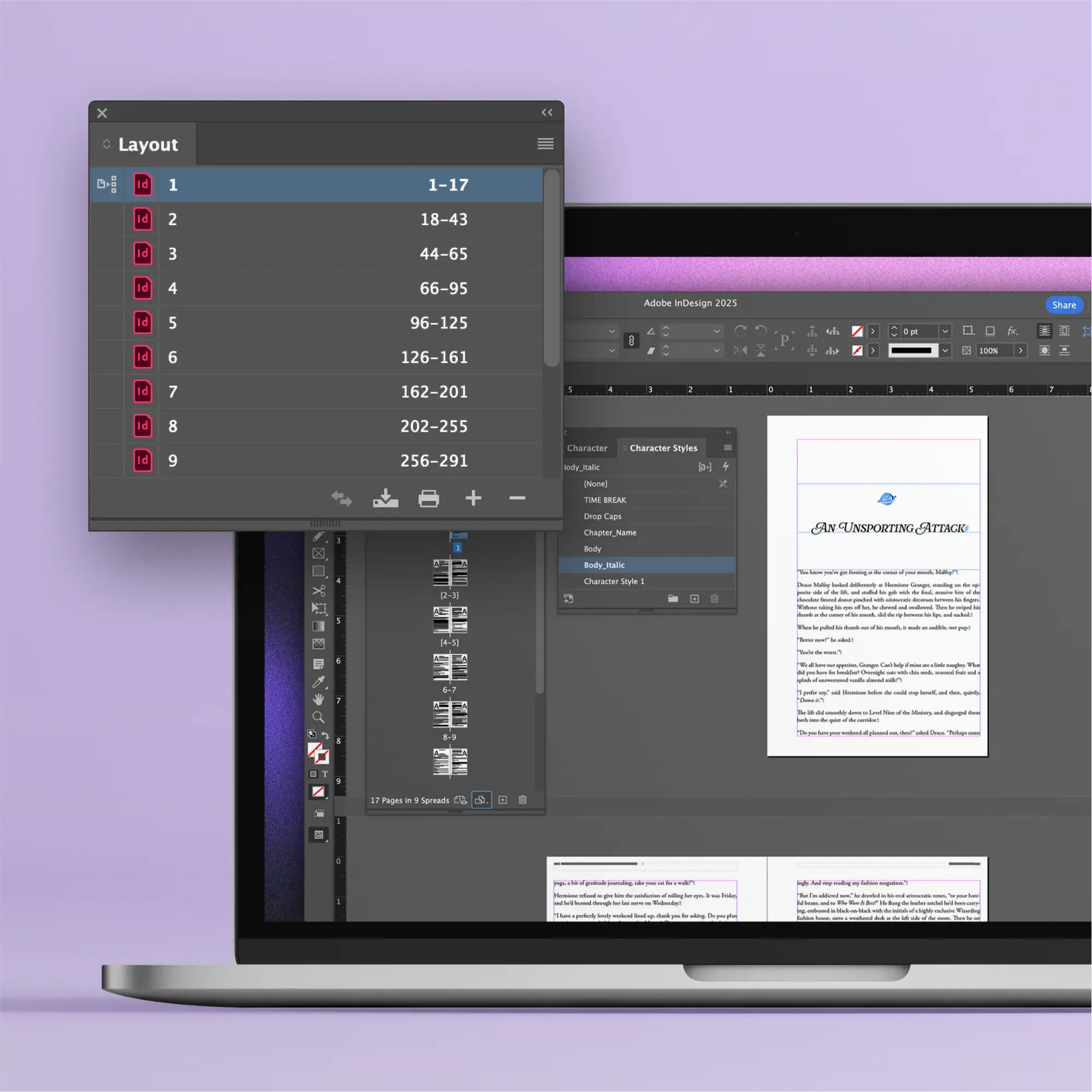Image resolution: width=1092 pixels, height=1092 pixels.
Task: Click the Print Book printer icon
Action: click(x=428, y=499)
